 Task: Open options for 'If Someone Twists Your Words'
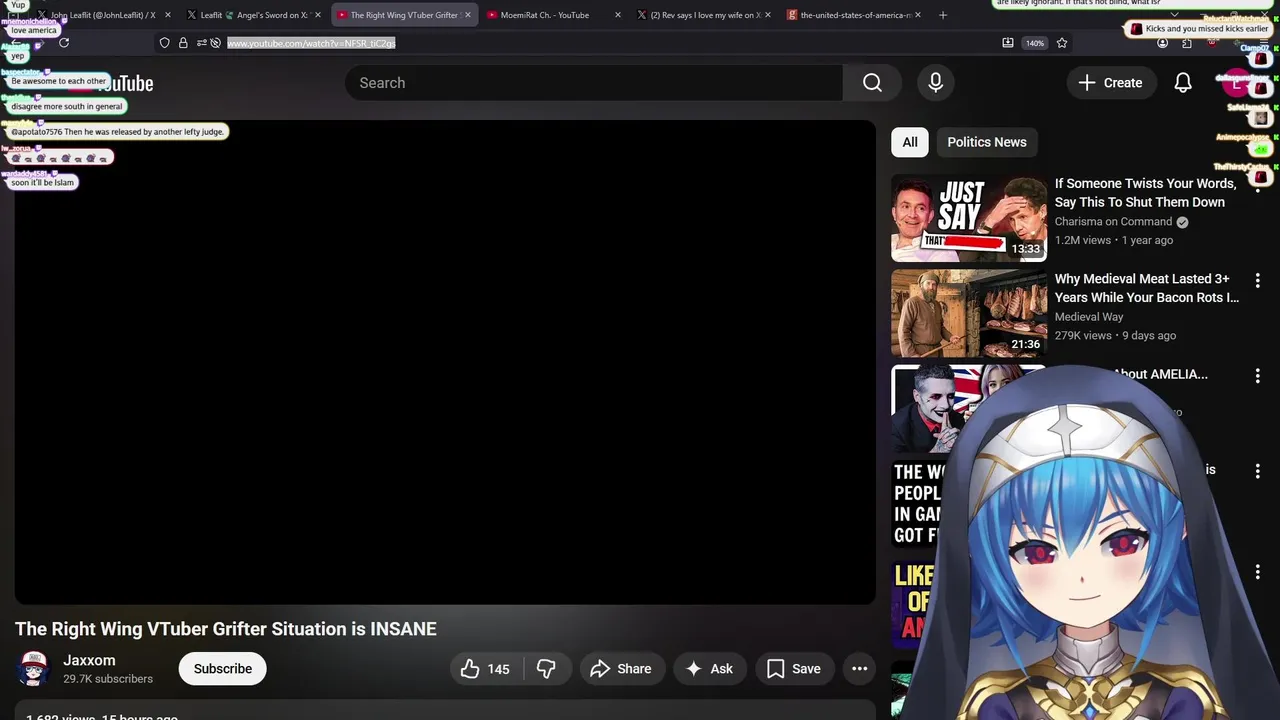point(1257,186)
